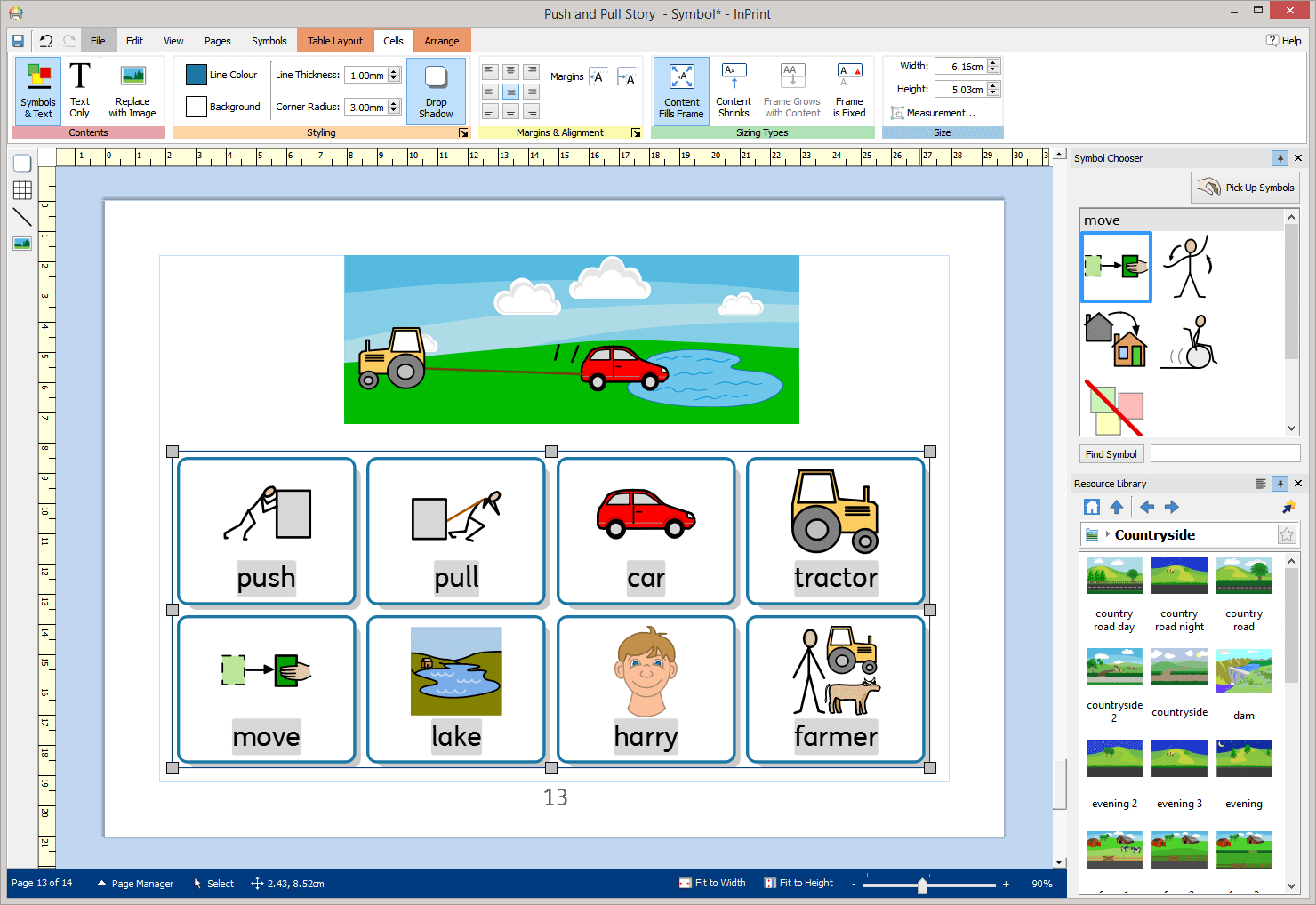Toggle the Frame is Fixed sizing option
This screenshot has width=1316, height=905.
(x=849, y=91)
